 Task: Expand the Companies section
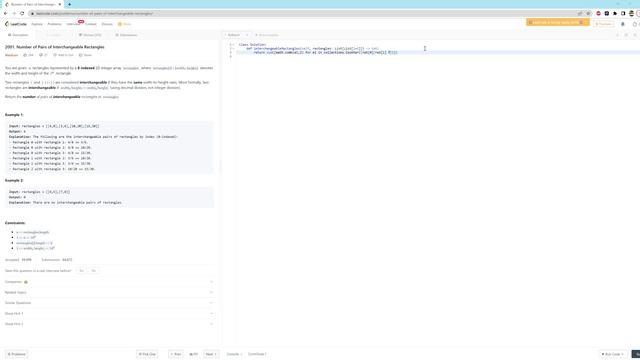click(109, 282)
